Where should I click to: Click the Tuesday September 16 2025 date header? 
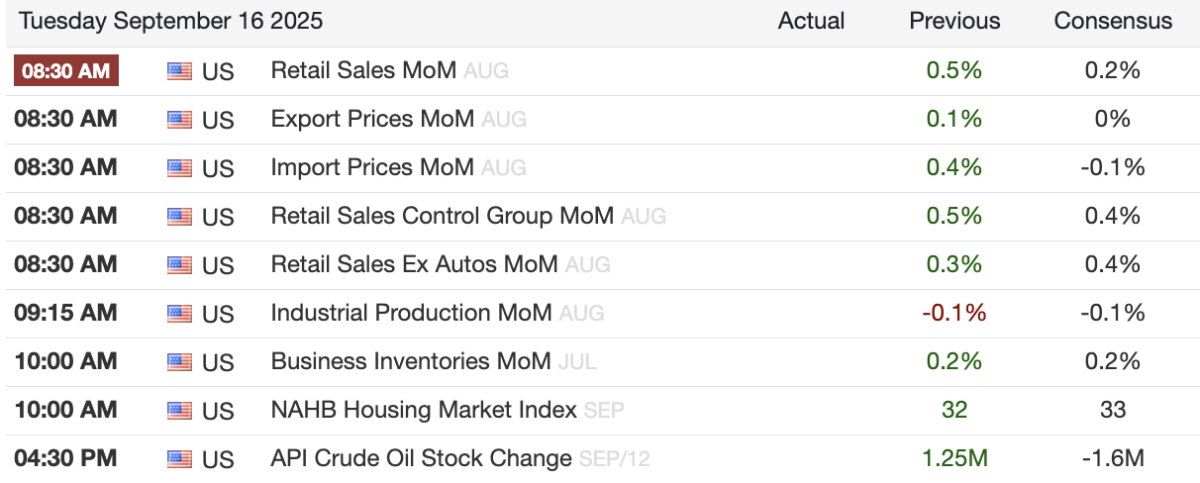(168, 21)
